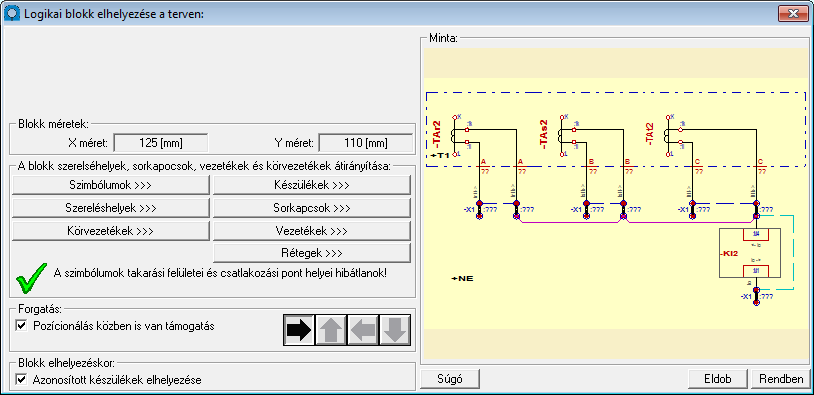Viewport: 814px width, 395px height.
Task: Click the Eldob button
Action: 718,379
